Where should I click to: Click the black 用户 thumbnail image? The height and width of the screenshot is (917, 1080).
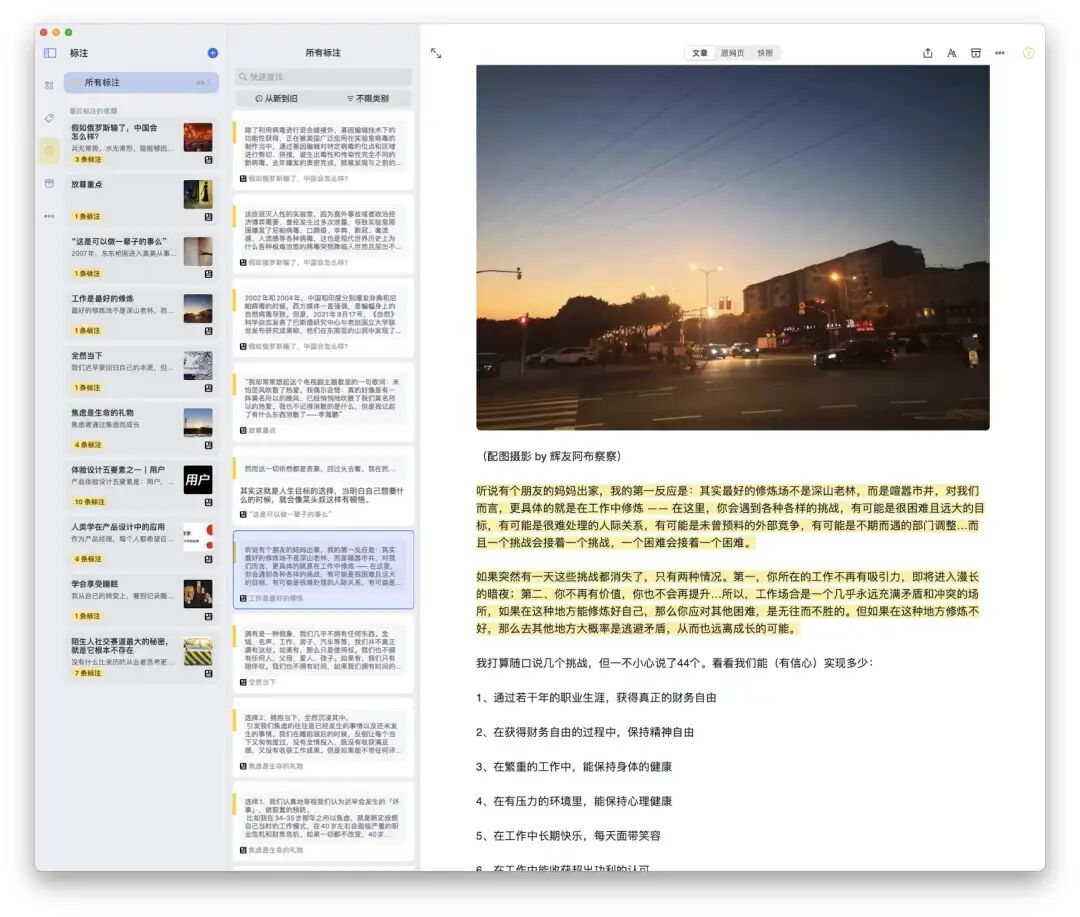198,480
